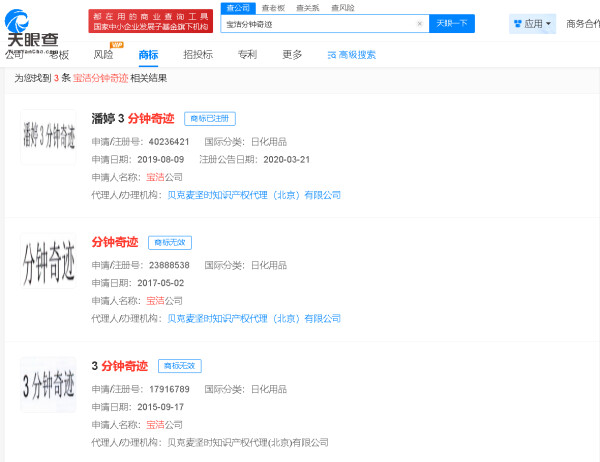The height and width of the screenshot is (462, 600).
Task: Select the 查风险 search tab
Action: click(342, 8)
